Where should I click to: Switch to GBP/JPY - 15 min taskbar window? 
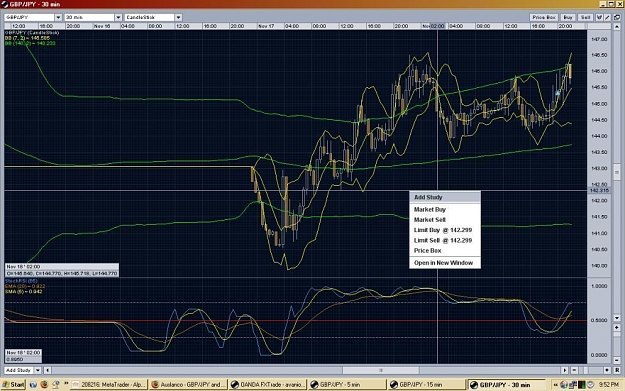tap(427, 385)
